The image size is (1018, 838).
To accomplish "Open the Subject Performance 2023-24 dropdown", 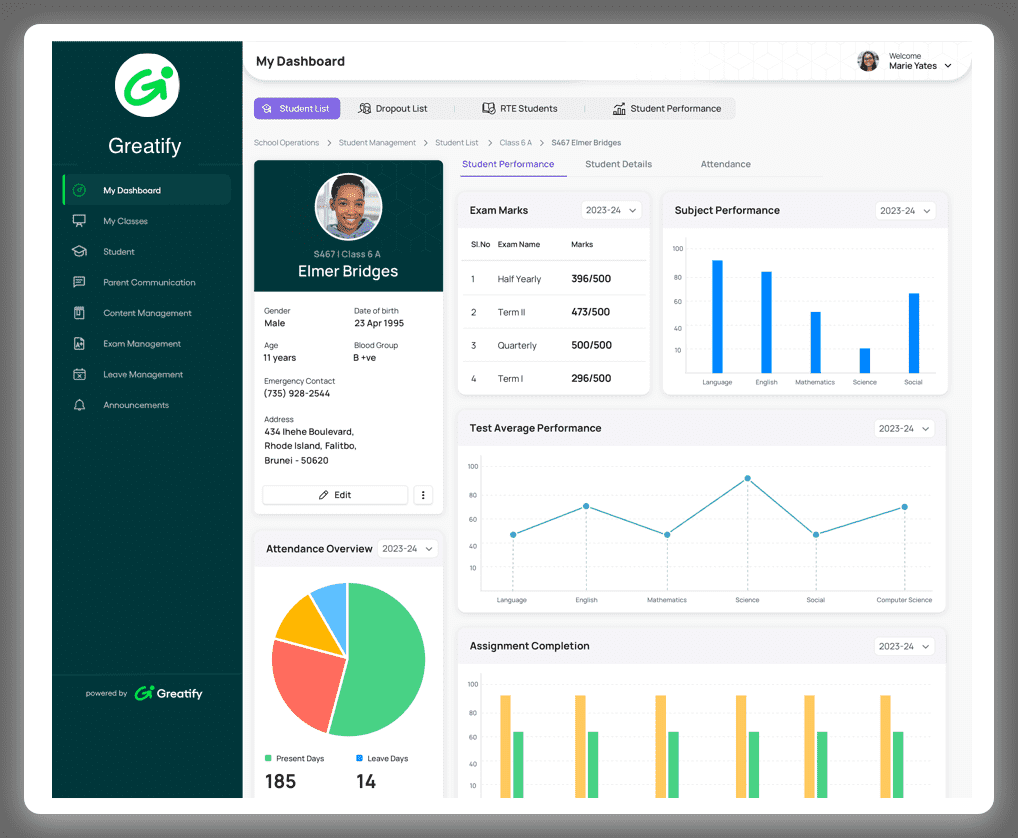I will tap(905, 211).
